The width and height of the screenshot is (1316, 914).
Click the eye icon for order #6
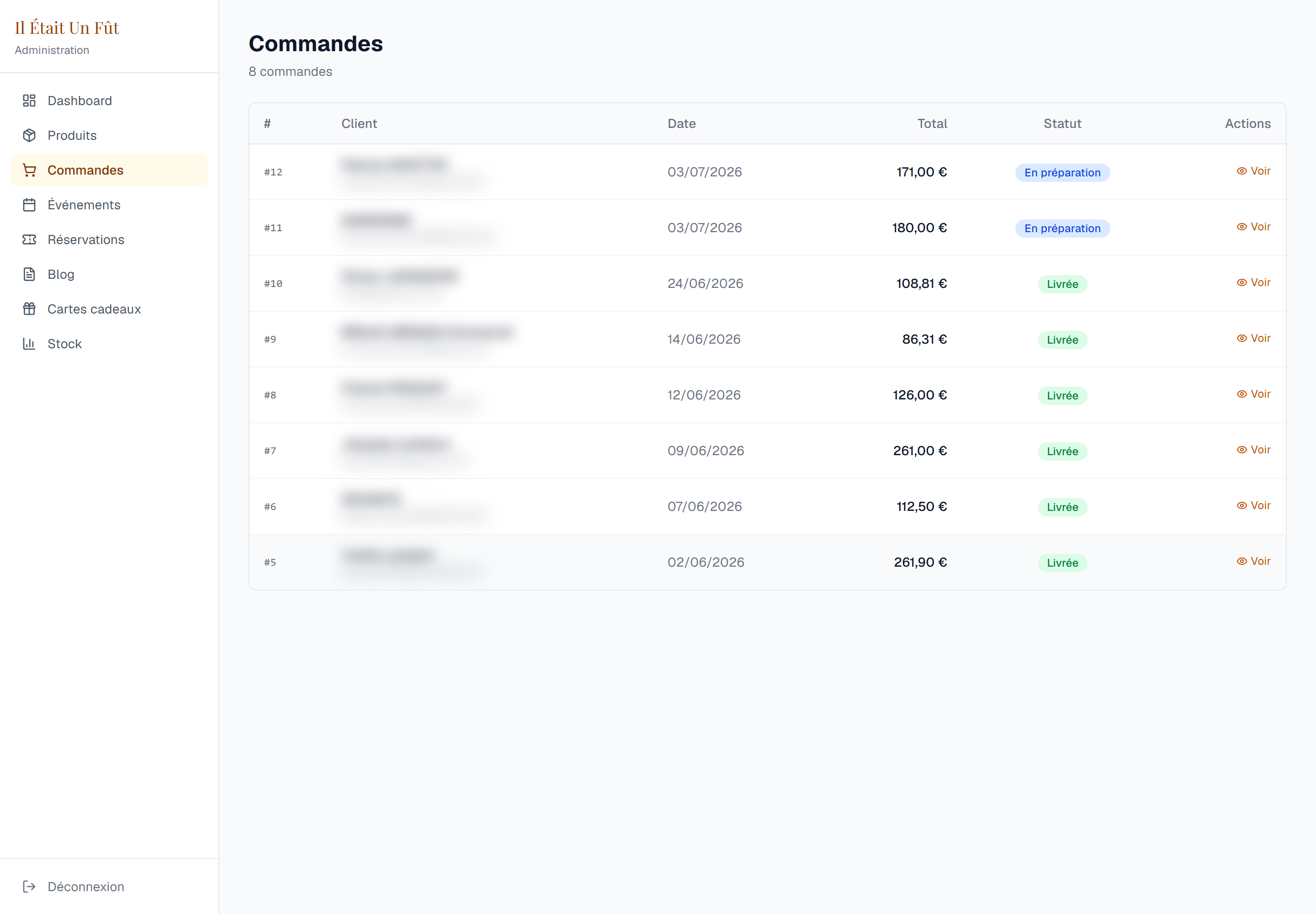click(x=1242, y=506)
